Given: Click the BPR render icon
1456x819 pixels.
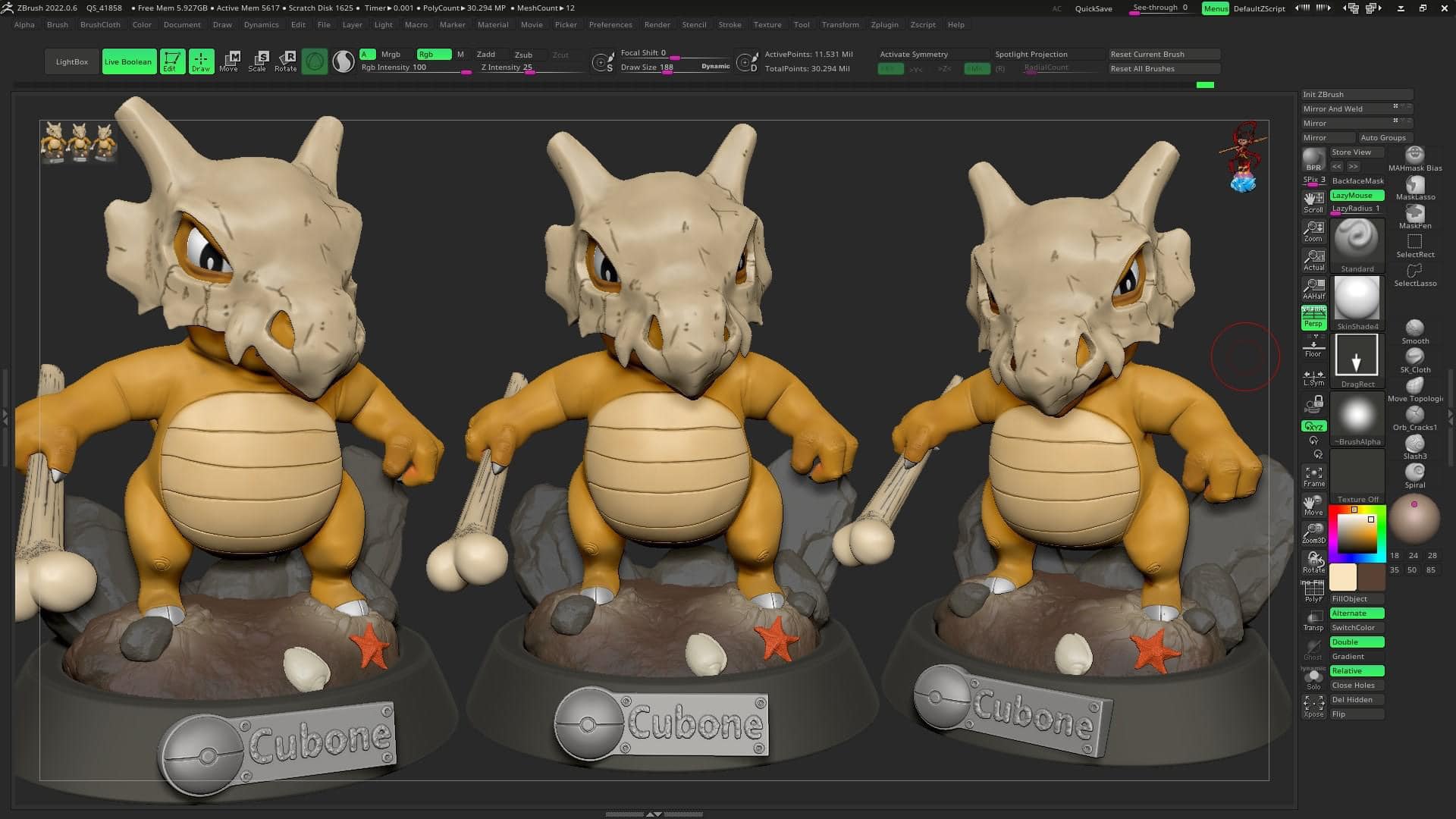Looking at the screenshot, I should click(1313, 160).
